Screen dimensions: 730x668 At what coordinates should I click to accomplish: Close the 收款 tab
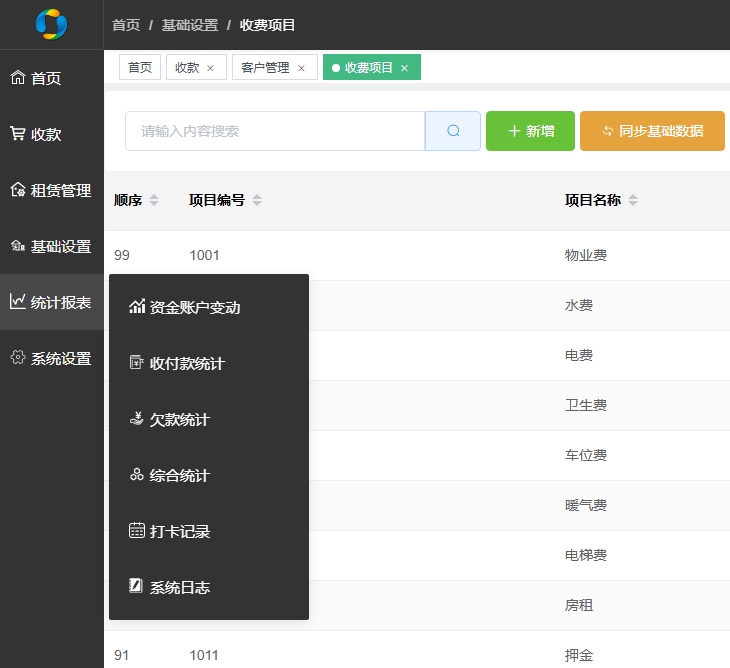coord(210,68)
